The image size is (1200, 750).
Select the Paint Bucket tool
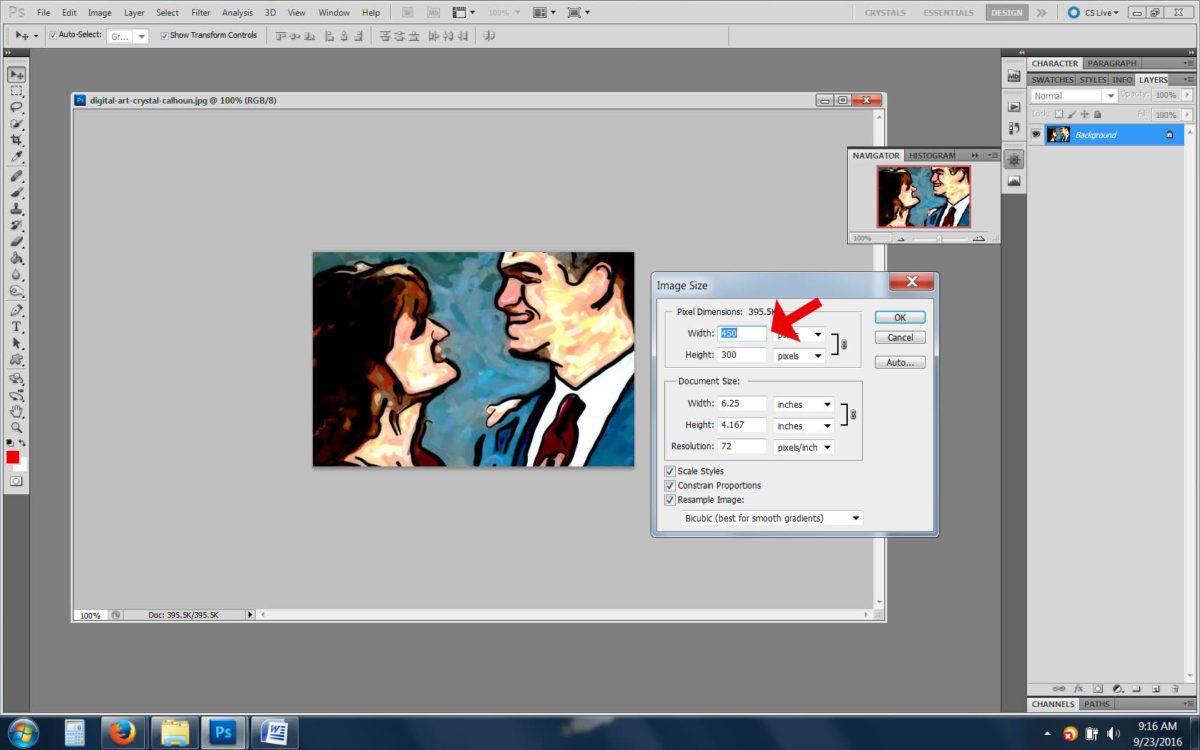tap(16, 258)
